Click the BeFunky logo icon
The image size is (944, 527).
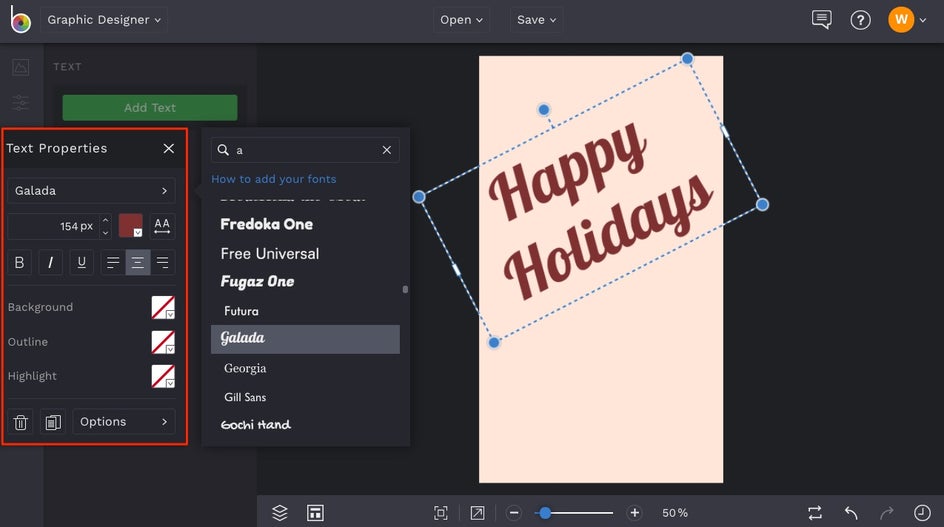(x=20, y=19)
